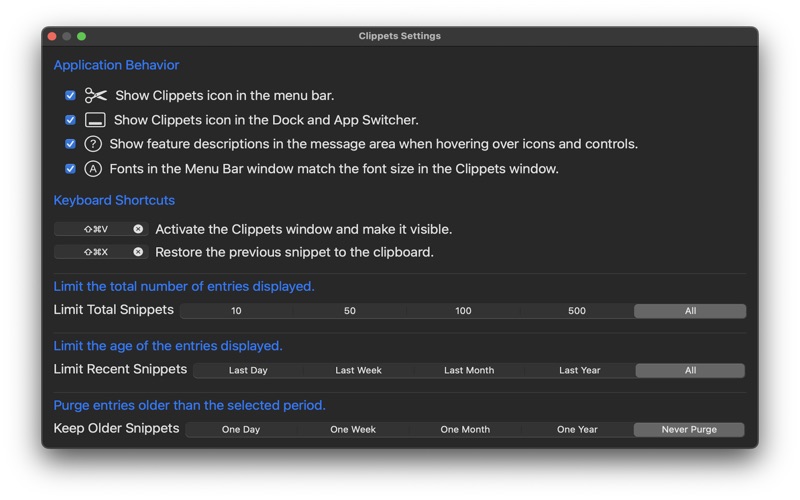Viewport: 800px width, 500px height.
Task: Choose Last Day for Limit Recent Snippets
Action: pos(248,370)
